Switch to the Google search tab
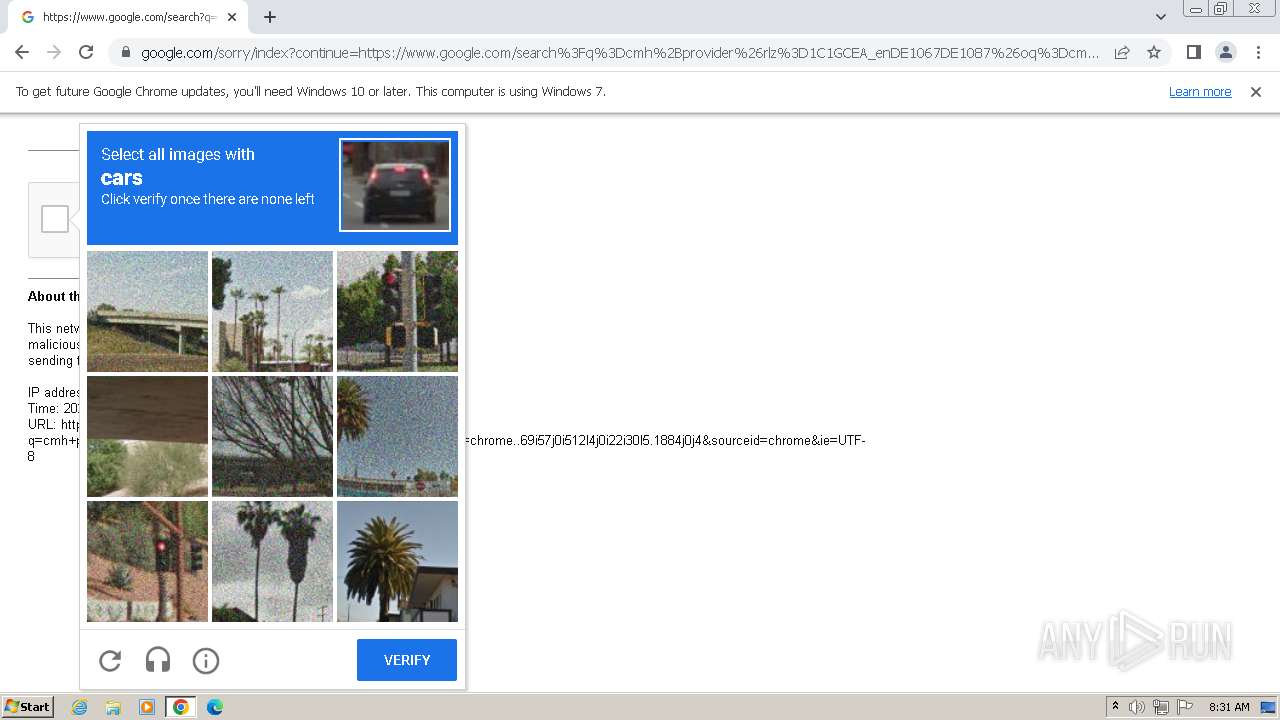The width and height of the screenshot is (1280, 720). (x=127, y=17)
